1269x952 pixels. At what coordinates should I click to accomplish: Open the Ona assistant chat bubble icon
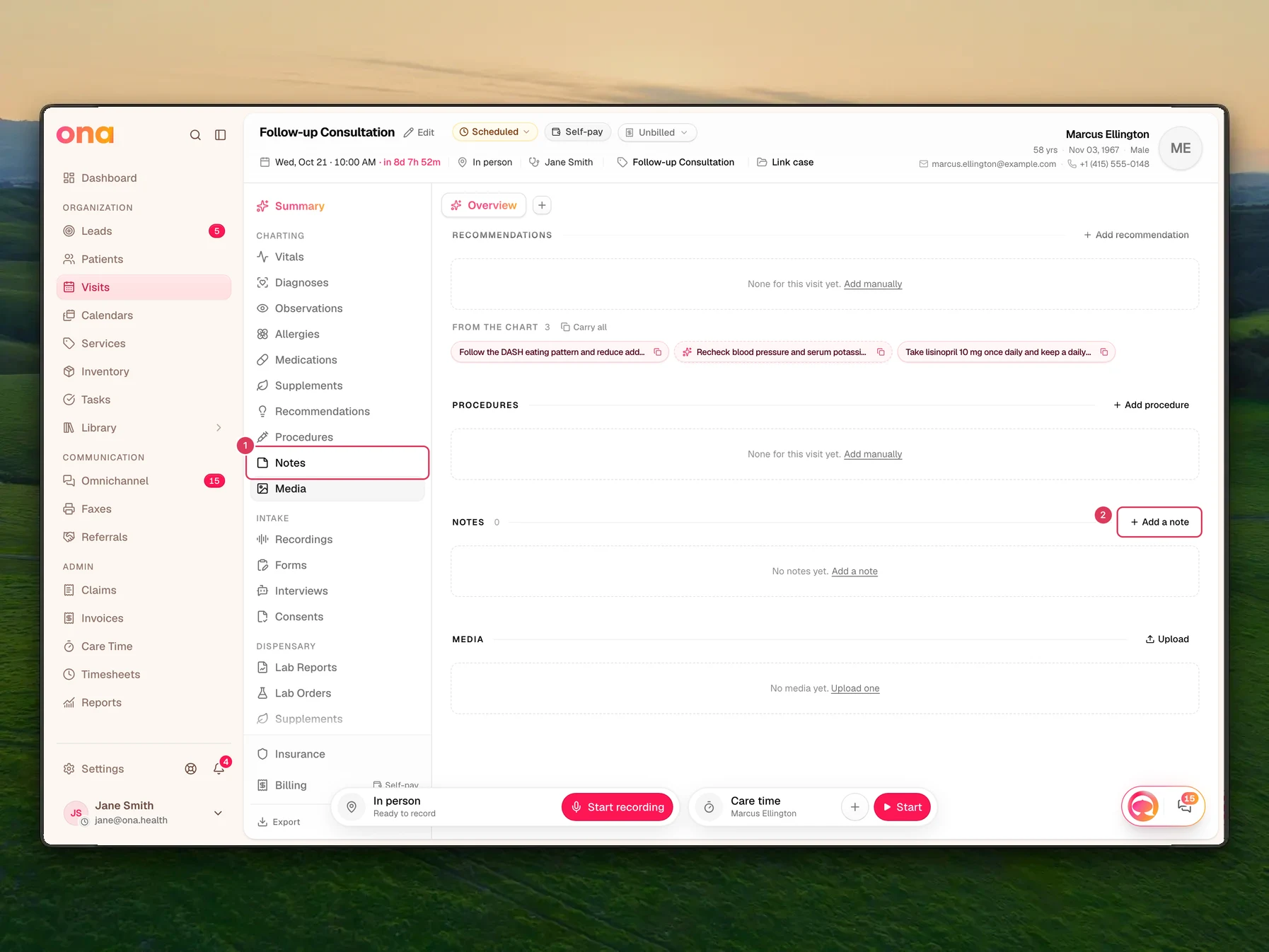(1143, 806)
